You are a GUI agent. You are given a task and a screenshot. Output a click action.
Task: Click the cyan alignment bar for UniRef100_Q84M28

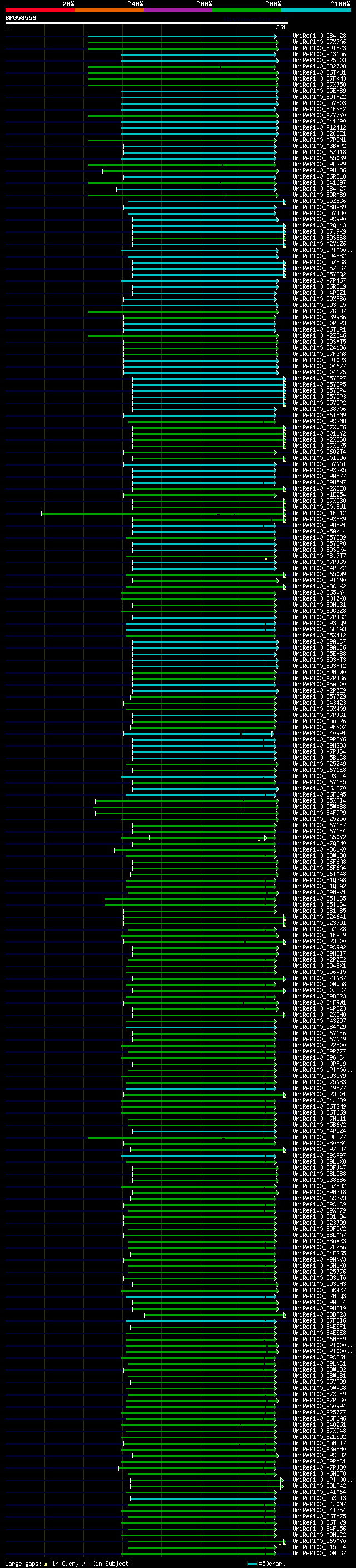182,36
